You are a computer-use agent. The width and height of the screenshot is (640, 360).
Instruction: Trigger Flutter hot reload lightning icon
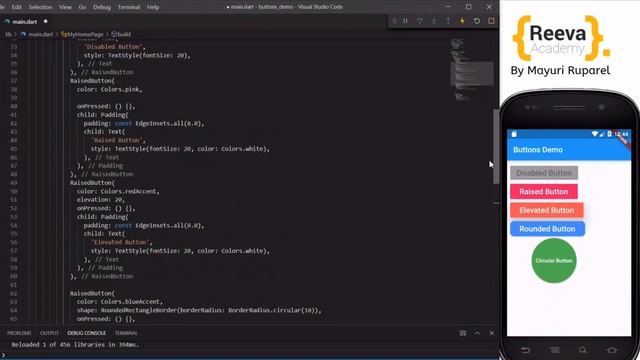point(462,21)
